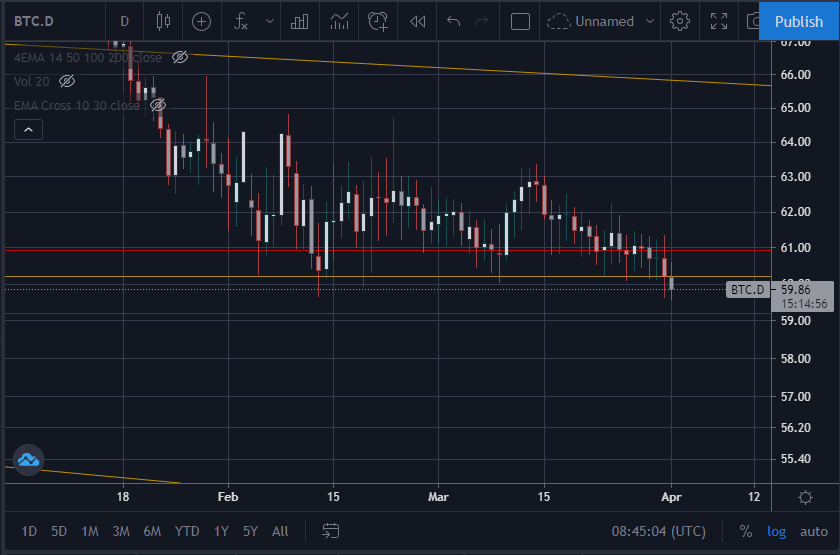This screenshot has width=840, height=555.
Task: Click the Feb date axis label
Action: [228, 497]
